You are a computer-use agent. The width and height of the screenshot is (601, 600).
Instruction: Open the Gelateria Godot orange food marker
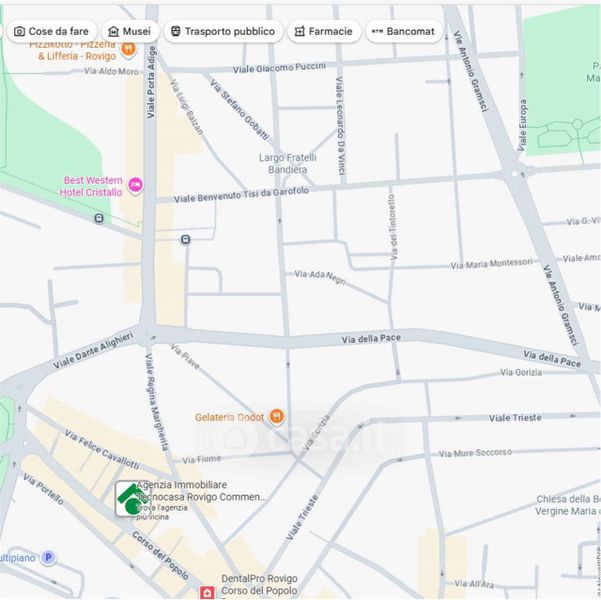[x=277, y=416]
